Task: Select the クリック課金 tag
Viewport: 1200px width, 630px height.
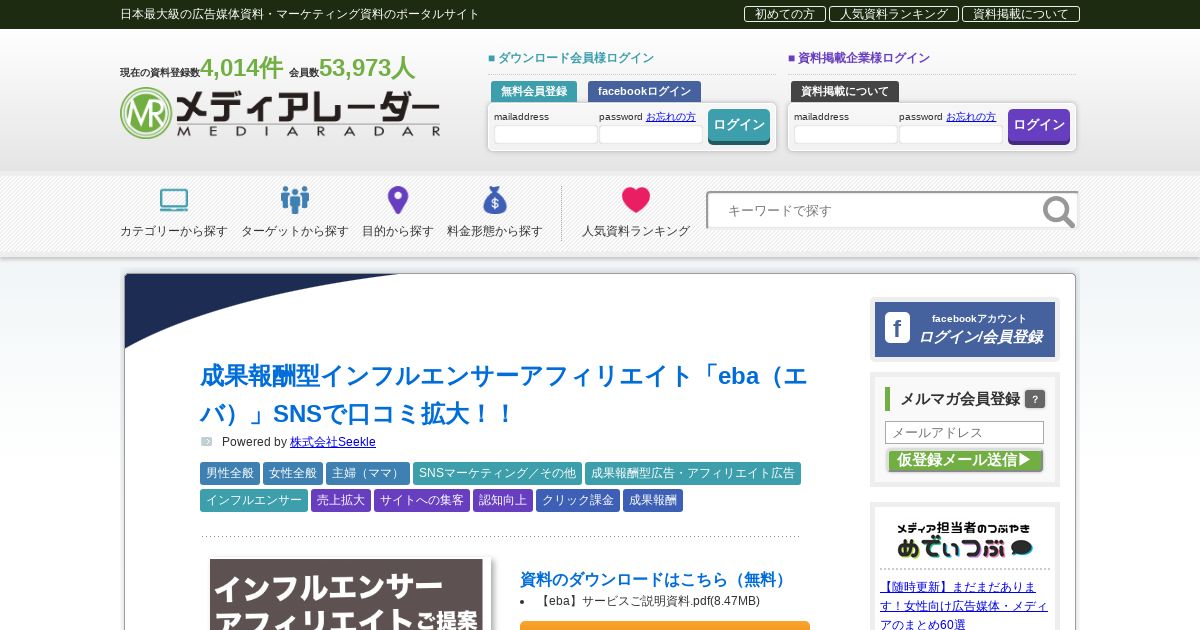Action: pyautogui.click(x=578, y=500)
